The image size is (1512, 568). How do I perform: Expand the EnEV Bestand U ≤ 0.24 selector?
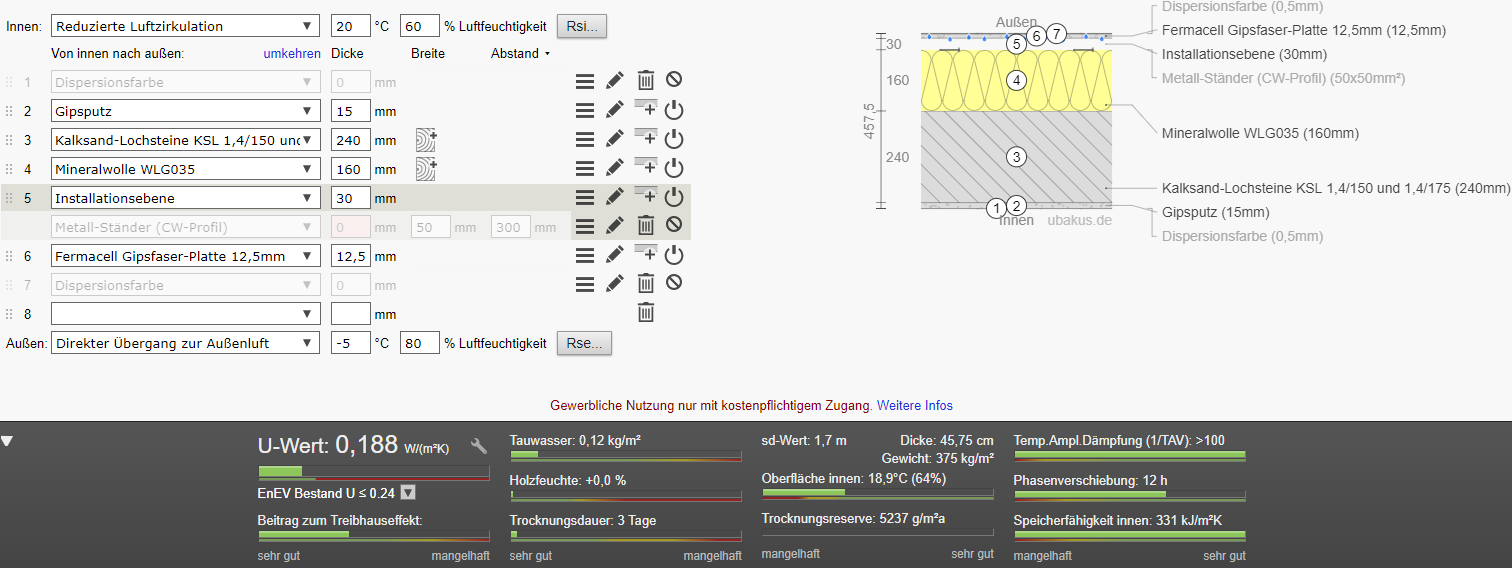tap(408, 492)
